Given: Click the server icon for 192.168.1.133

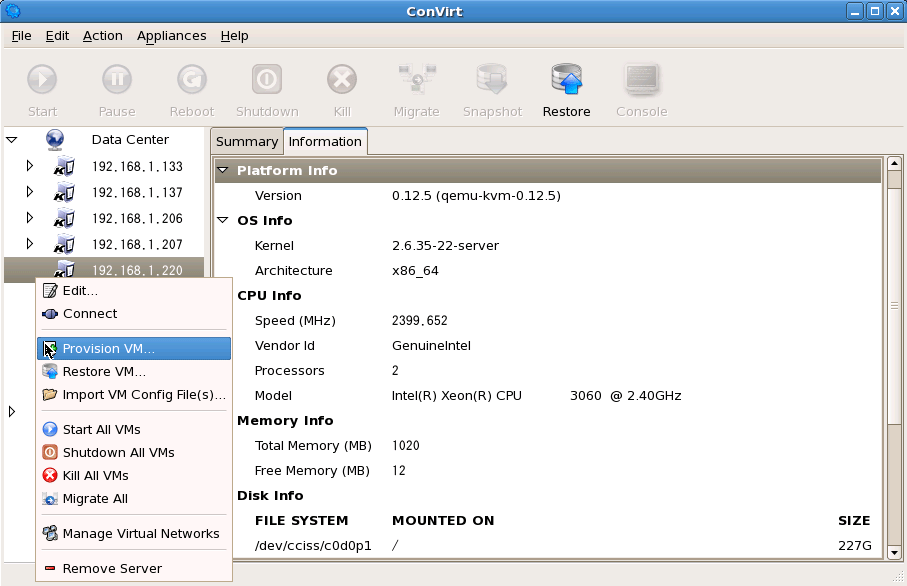Looking at the screenshot, I should (64, 166).
